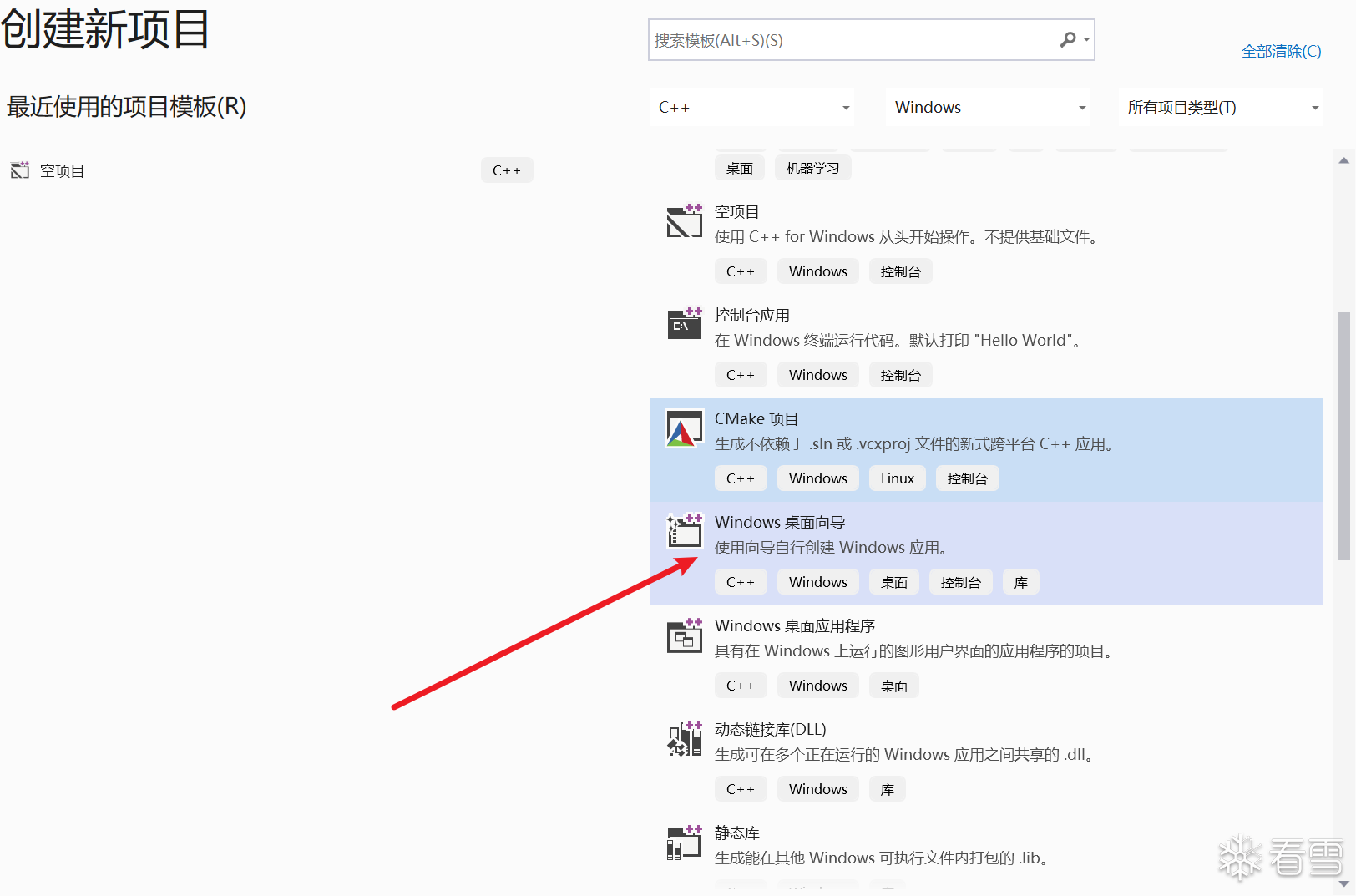
Task: Click the 桌面 tag under Windows 桌面向导
Action: point(894,582)
